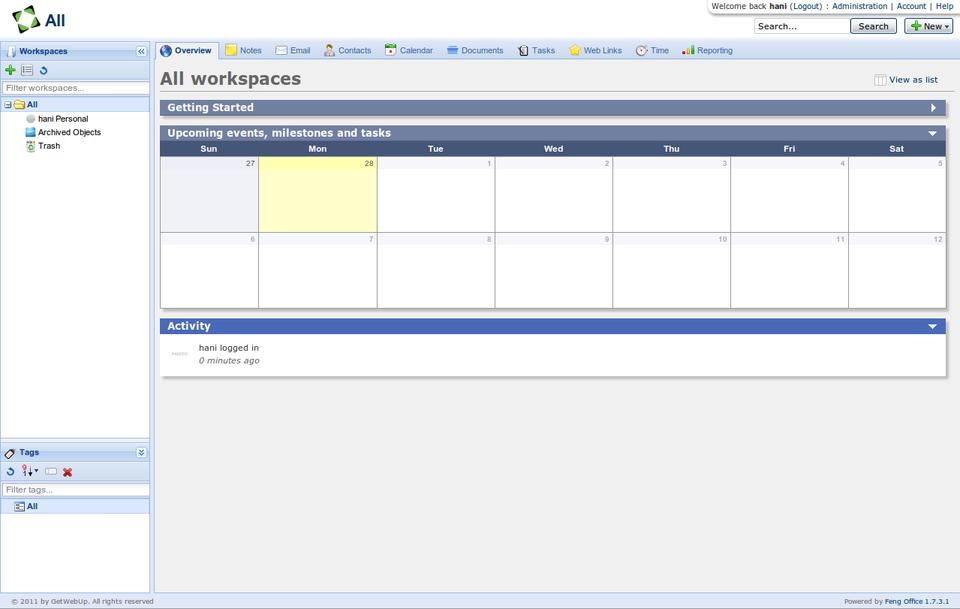
Task: Select Sunday 27 calendar cell
Action: 209,195
